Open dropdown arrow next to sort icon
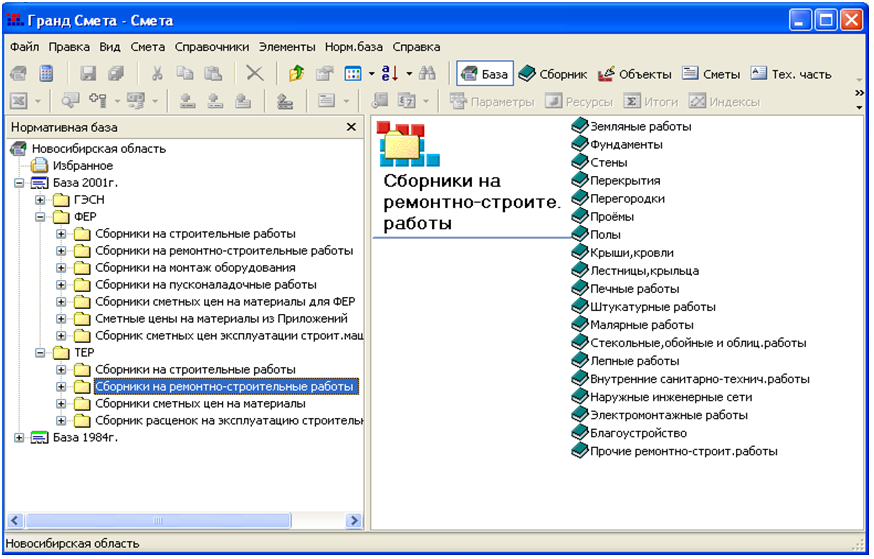Screen dimensions: 874x559 coord(409,74)
